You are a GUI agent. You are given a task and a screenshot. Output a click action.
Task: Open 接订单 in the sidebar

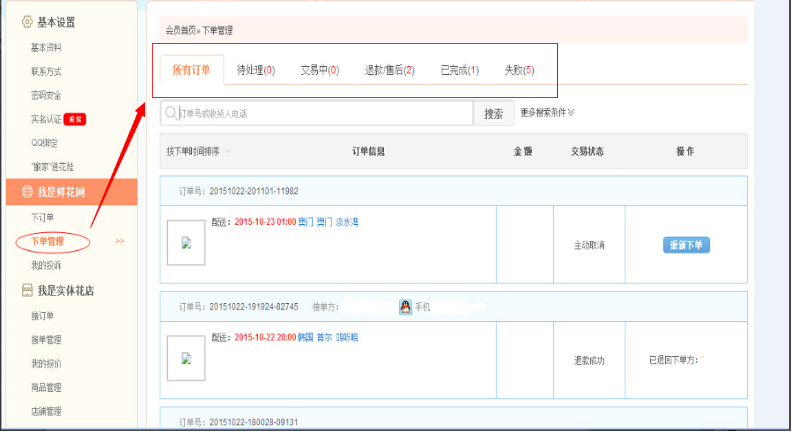tap(42, 316)
